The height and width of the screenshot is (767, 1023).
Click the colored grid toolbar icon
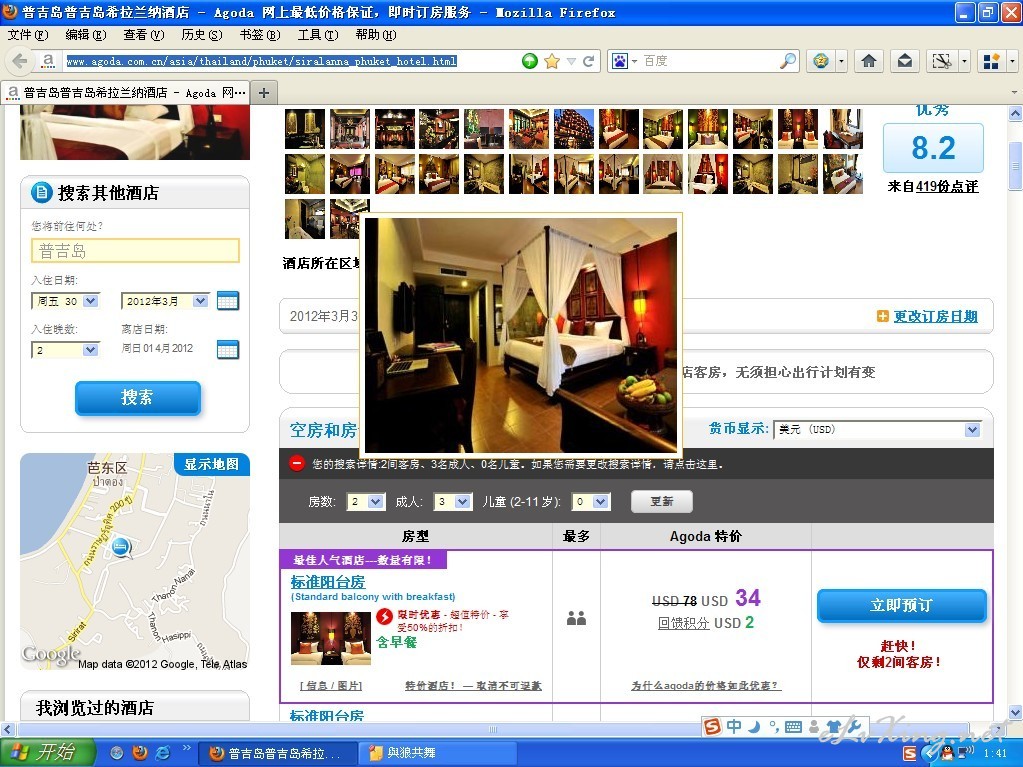(992, 61)
